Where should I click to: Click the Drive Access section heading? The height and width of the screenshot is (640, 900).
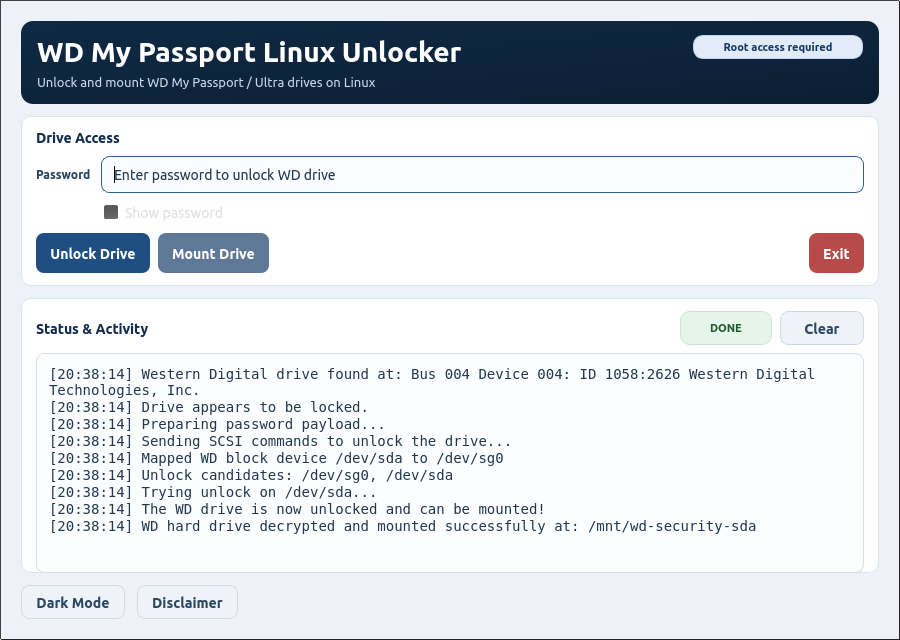77,138
